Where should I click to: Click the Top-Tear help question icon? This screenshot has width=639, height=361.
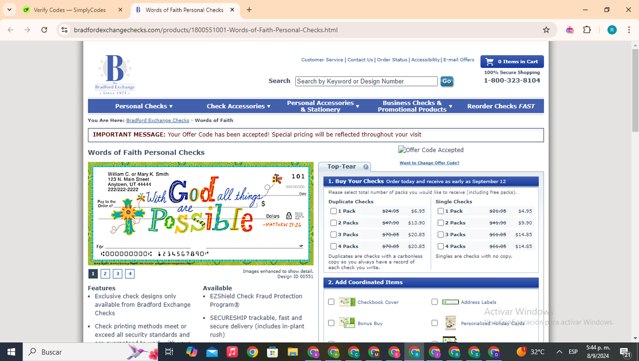point(366,167)
